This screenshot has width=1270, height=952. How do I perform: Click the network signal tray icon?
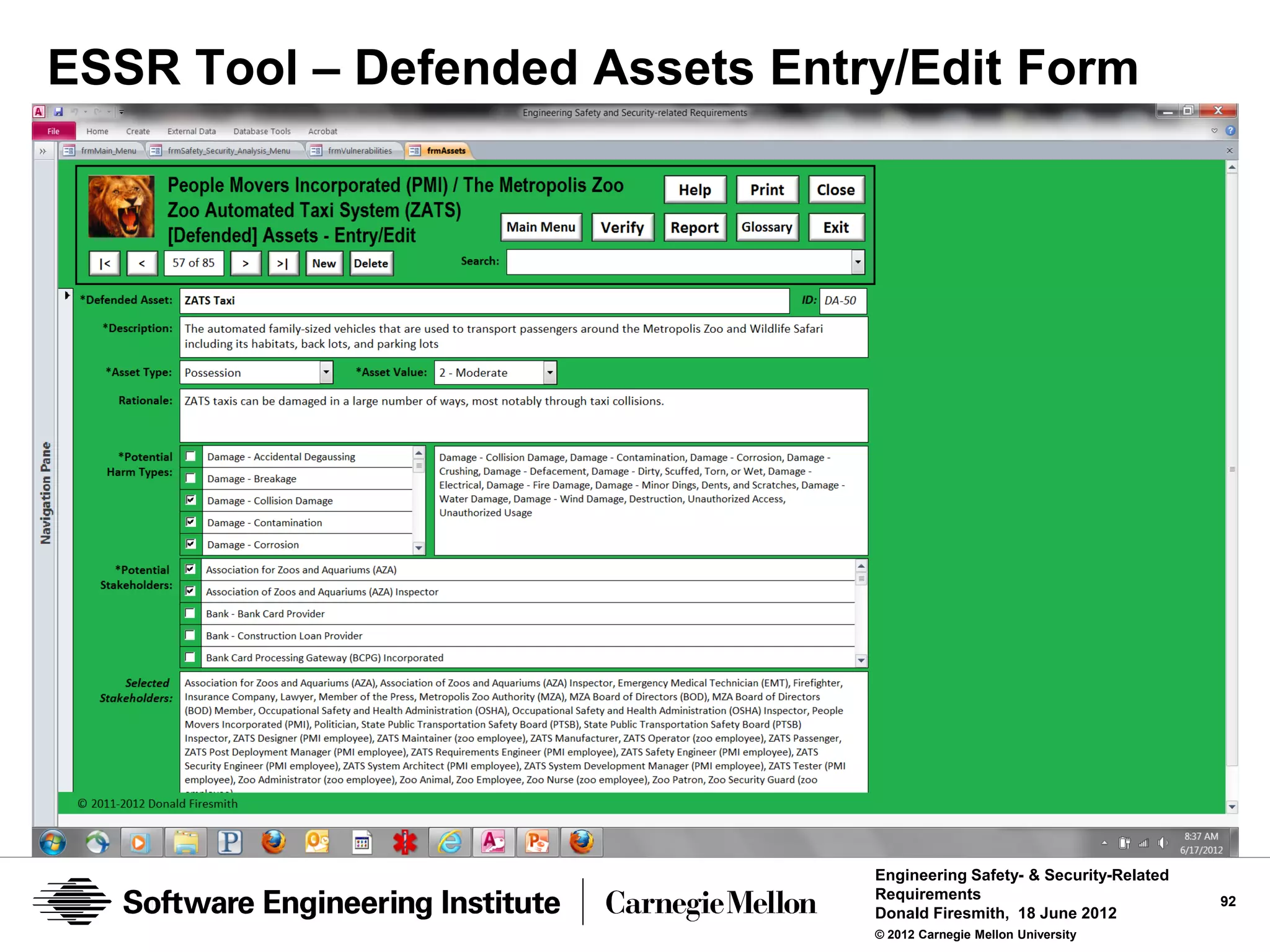point(1143,843)
